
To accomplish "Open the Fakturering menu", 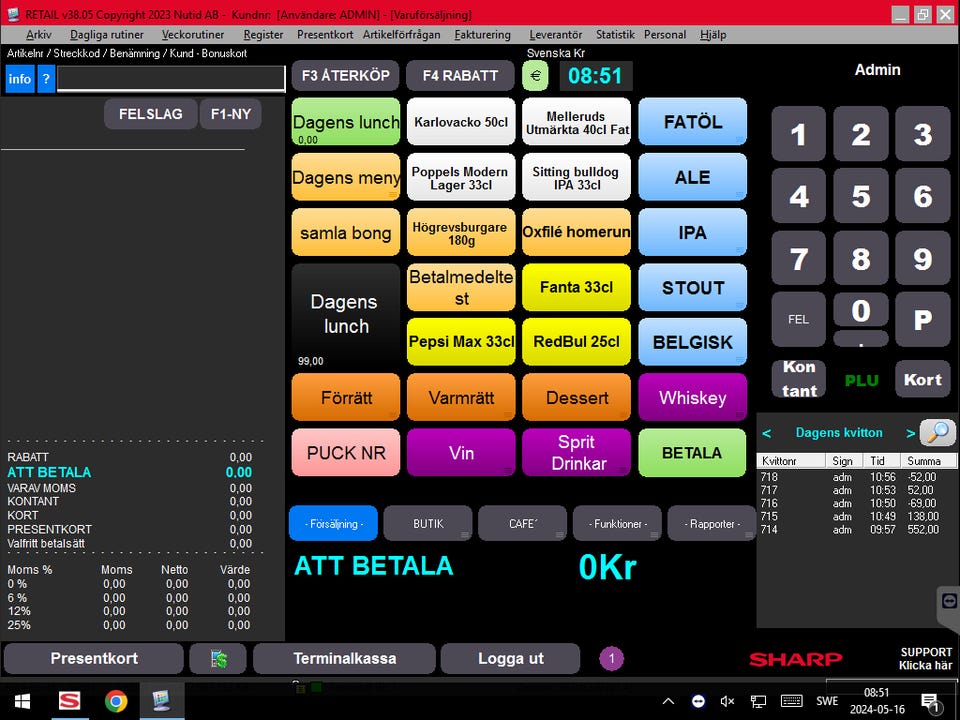I will [483, 34].
